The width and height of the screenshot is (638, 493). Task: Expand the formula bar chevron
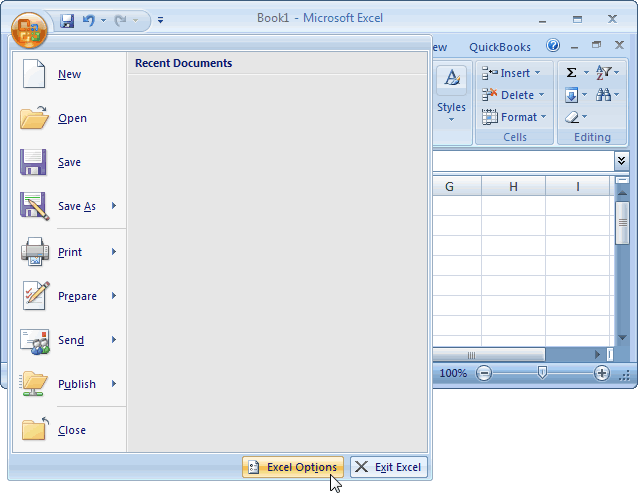[x=621, y=161]
